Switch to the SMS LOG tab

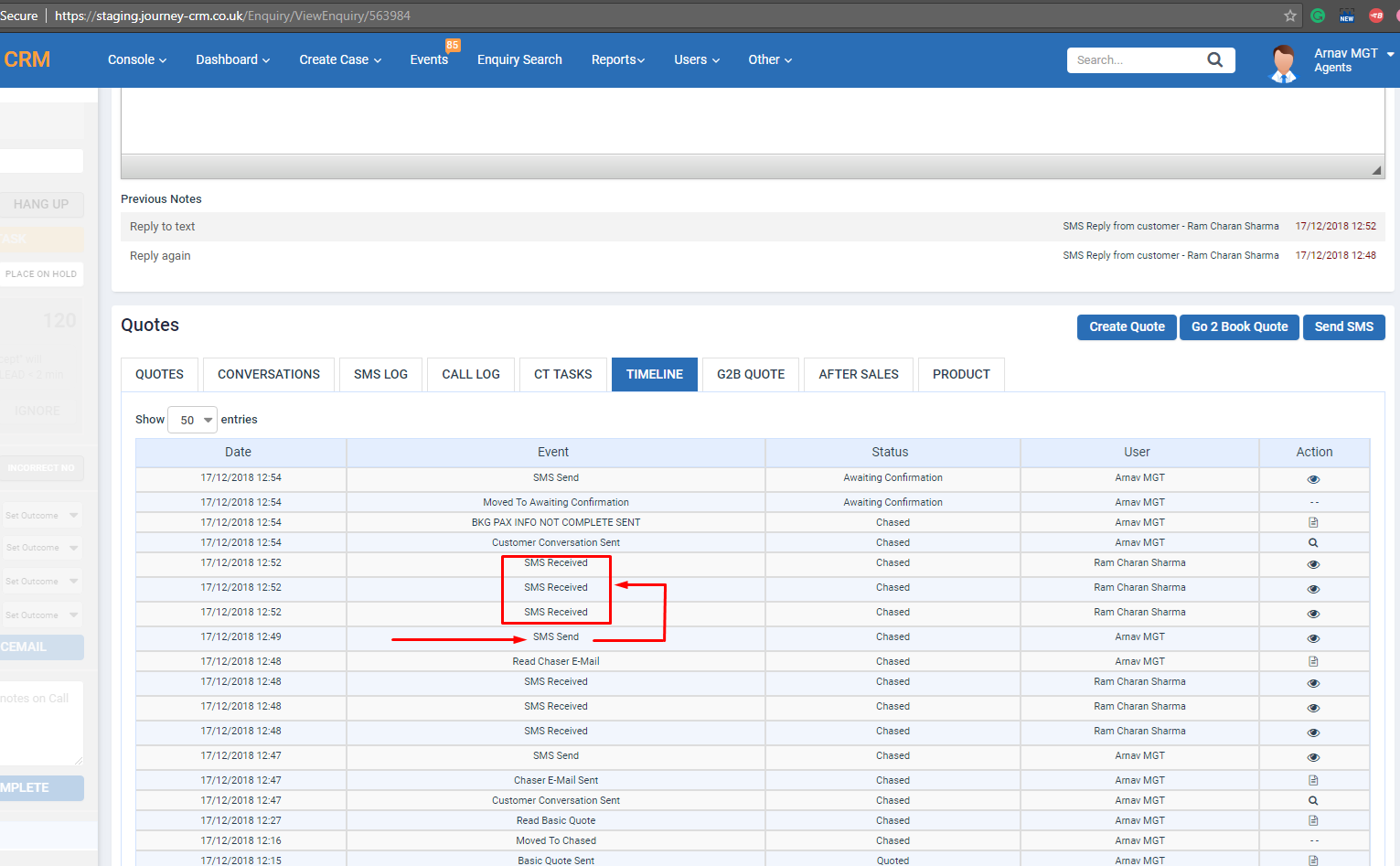click(x=380, y=374)
